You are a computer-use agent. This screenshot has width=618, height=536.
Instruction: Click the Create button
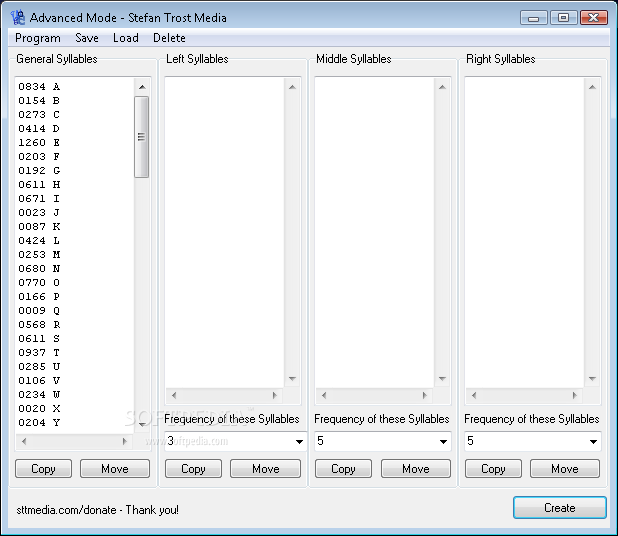click(559, 508)
